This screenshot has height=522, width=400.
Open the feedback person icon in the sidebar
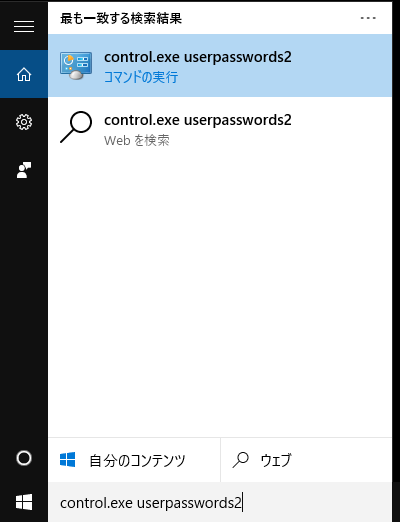(24, 170)
